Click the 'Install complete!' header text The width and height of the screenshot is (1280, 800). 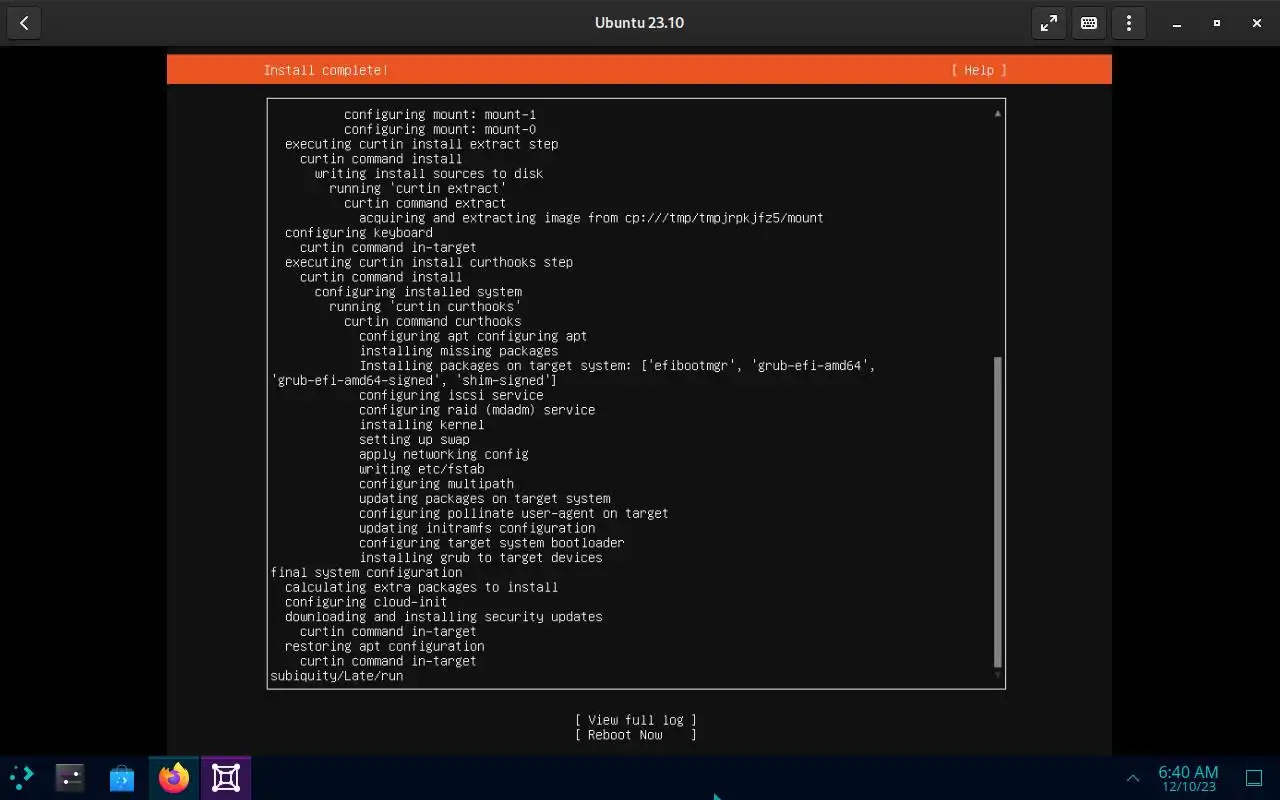coord(326,70)
